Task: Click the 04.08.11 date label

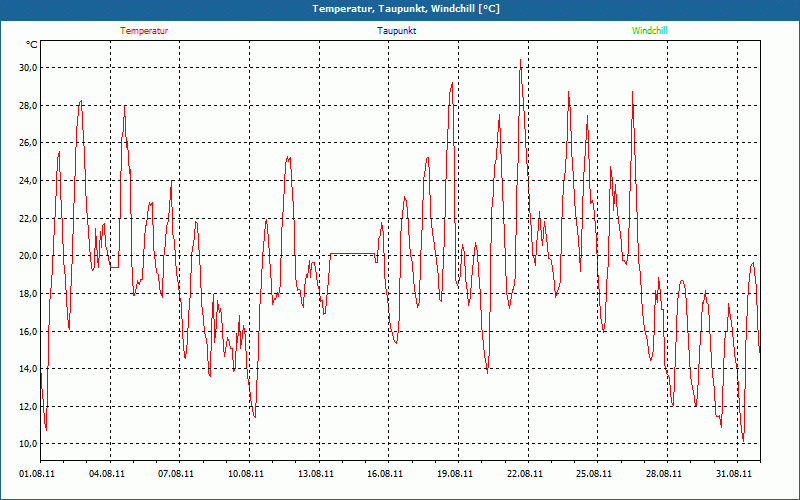Action: click(107, 473)
